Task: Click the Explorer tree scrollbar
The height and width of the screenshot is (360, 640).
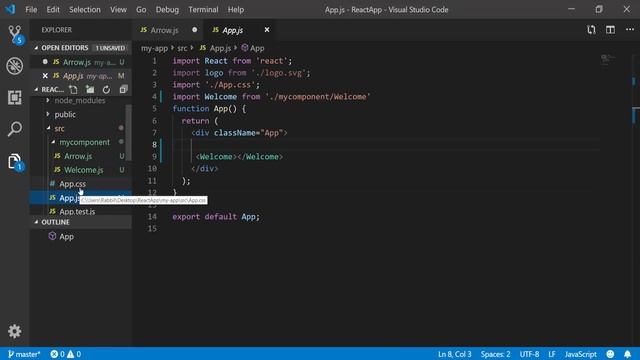Action: point(128,133)
